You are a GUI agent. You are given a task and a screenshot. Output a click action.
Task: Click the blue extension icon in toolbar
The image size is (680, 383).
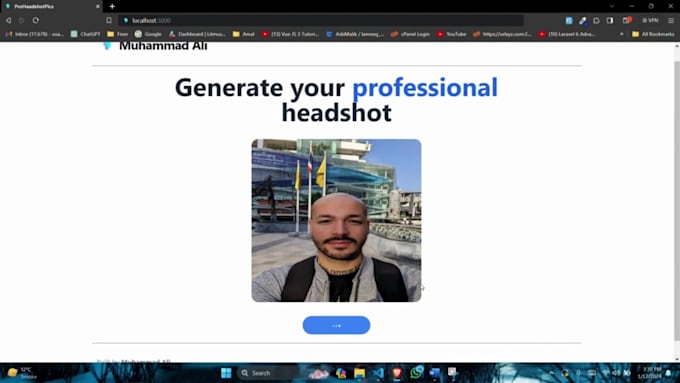click(569, 20)
